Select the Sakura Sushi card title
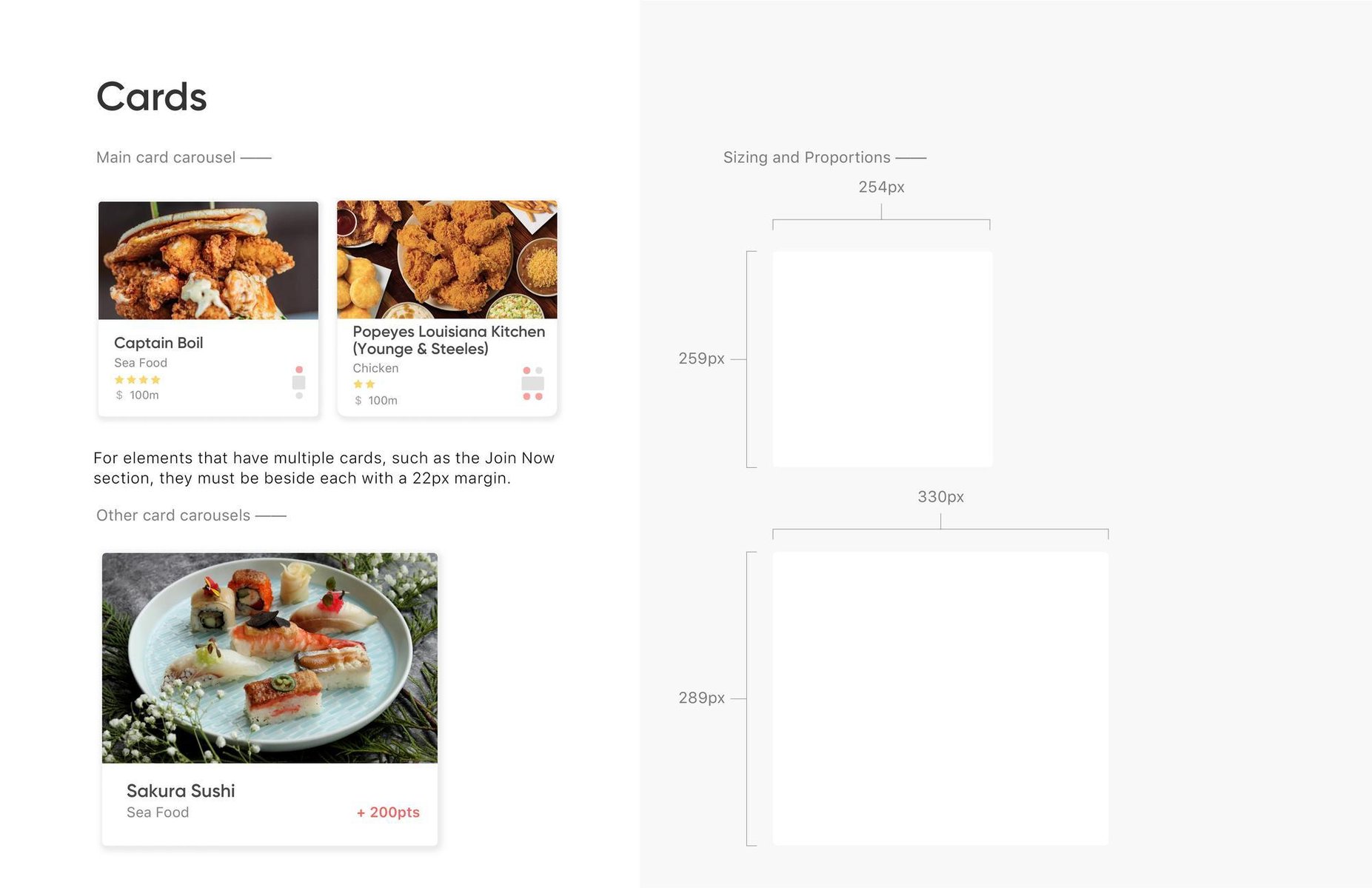This screenshot has width=1372, height=888. 181,791
